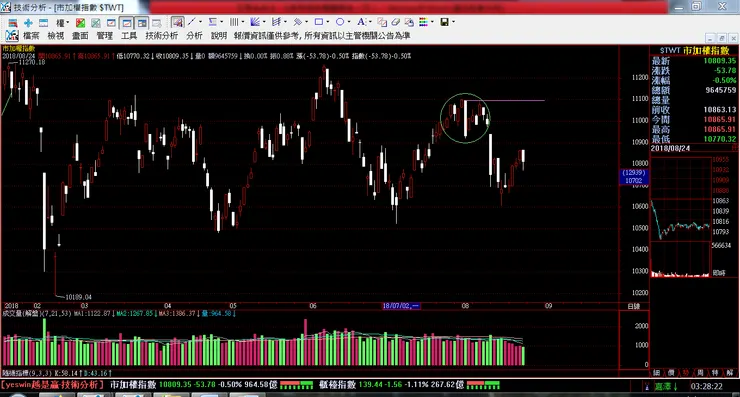740x397 pixels.
Task: Toggle the red-line window view button
Action: [111, 22]
